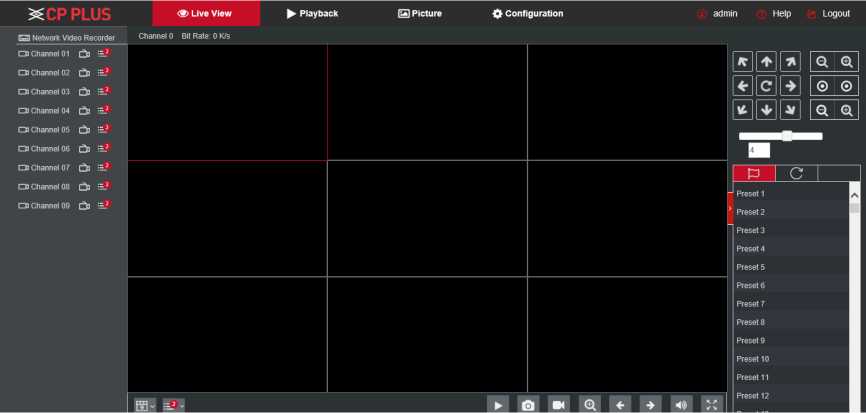Image resolution: width=866 pixels, height=413 pixels.
Task: Toggle the start all live view play button
Action: point(497,404)
